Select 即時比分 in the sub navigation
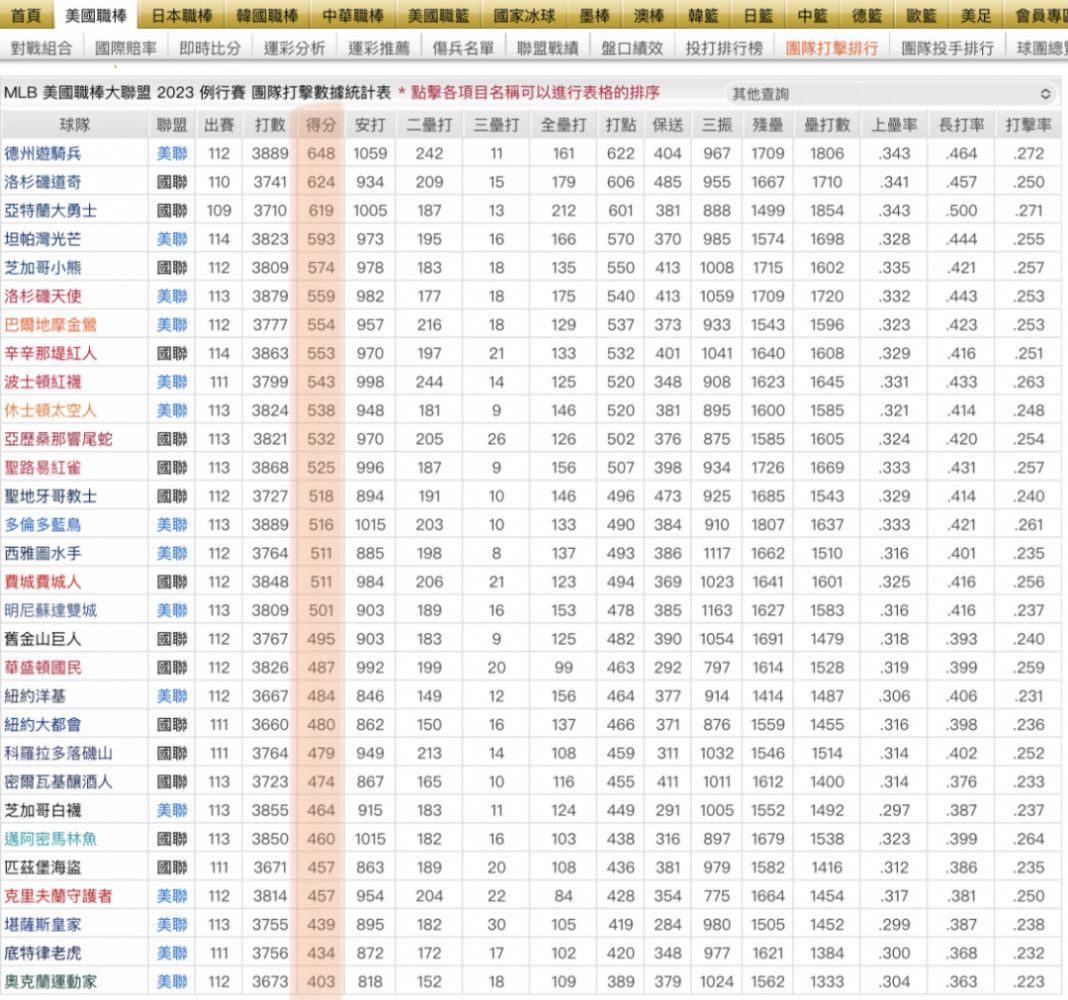 tap(210, 48)
